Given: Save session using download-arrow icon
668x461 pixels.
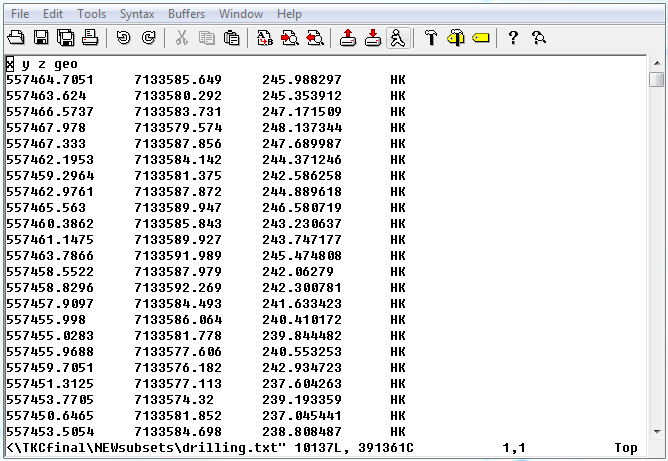Looking at the screenshot, I should pos(373,38).
